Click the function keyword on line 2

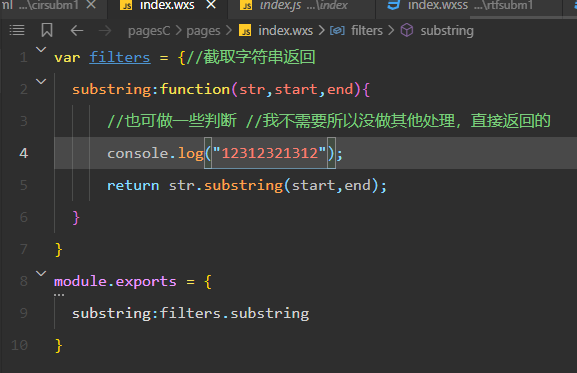pyautogui.click(x=195, y=89)
